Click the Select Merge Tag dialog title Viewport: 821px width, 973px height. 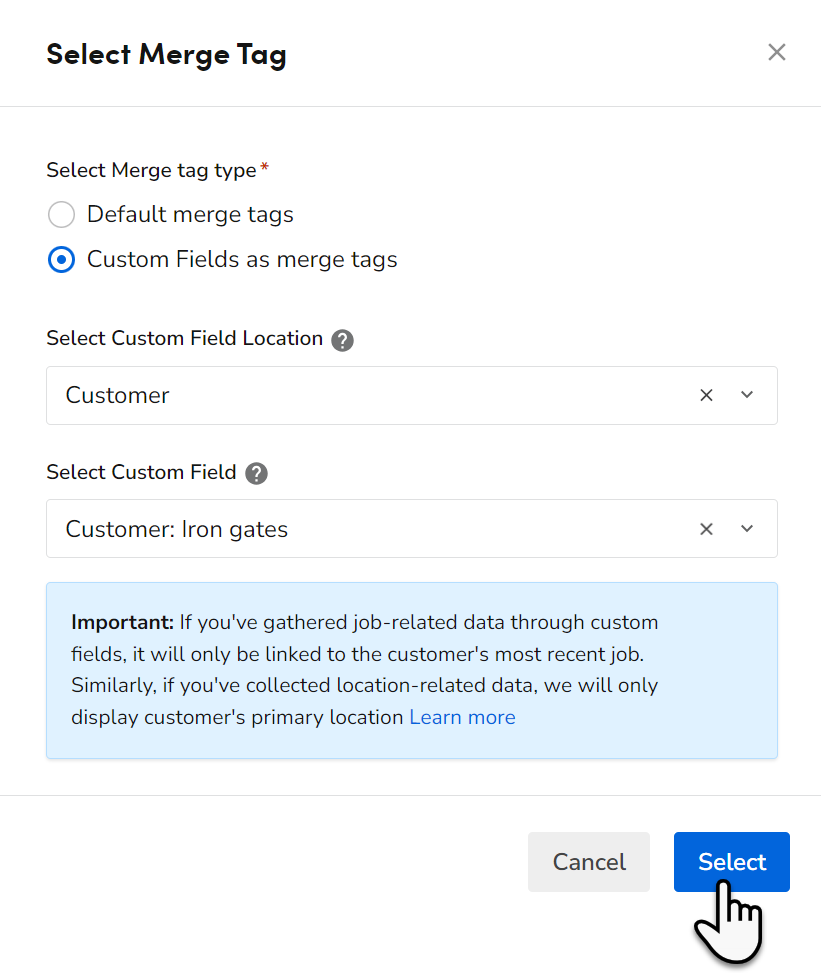[166, 54]
